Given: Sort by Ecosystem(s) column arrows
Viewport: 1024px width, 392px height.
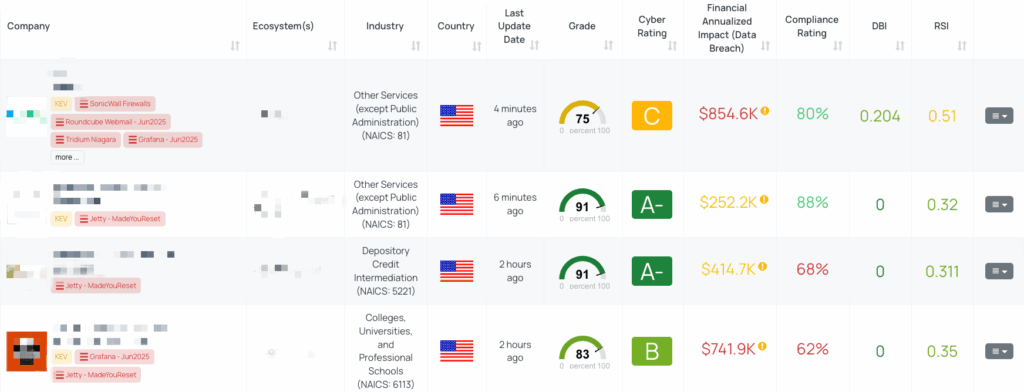Looking at the screenshot, I should coord(332,46).
